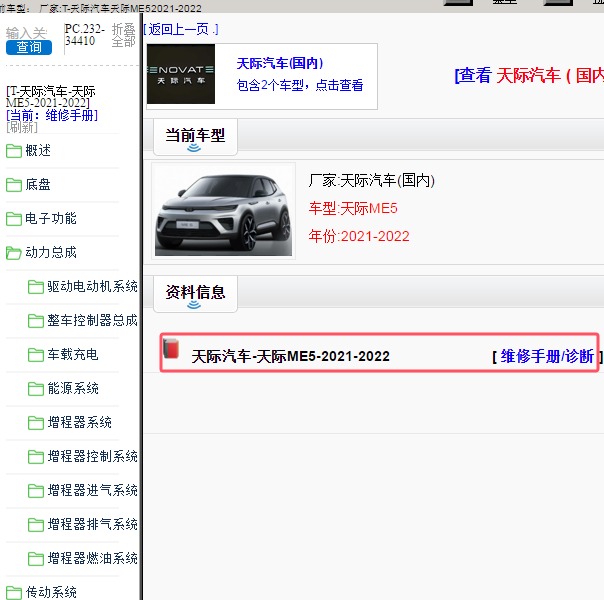The image size is (604, 600).
Task: Select 能源系统 tree entry
Action: [x=73, y=388]
